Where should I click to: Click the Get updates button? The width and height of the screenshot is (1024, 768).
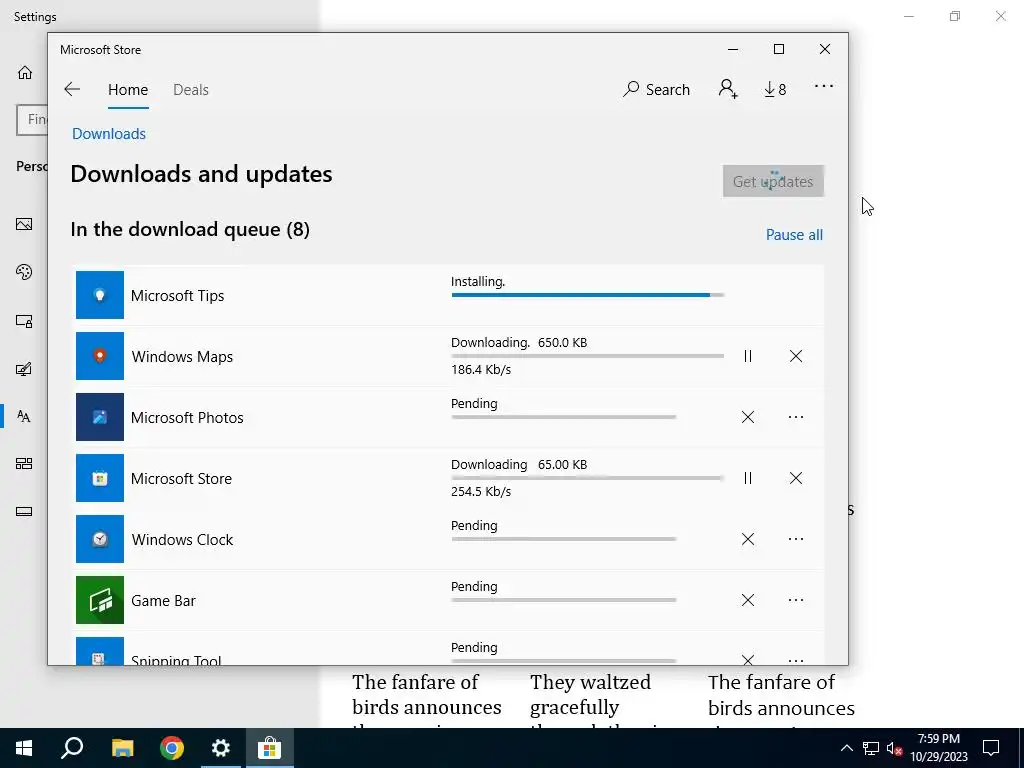coord(773,181)
